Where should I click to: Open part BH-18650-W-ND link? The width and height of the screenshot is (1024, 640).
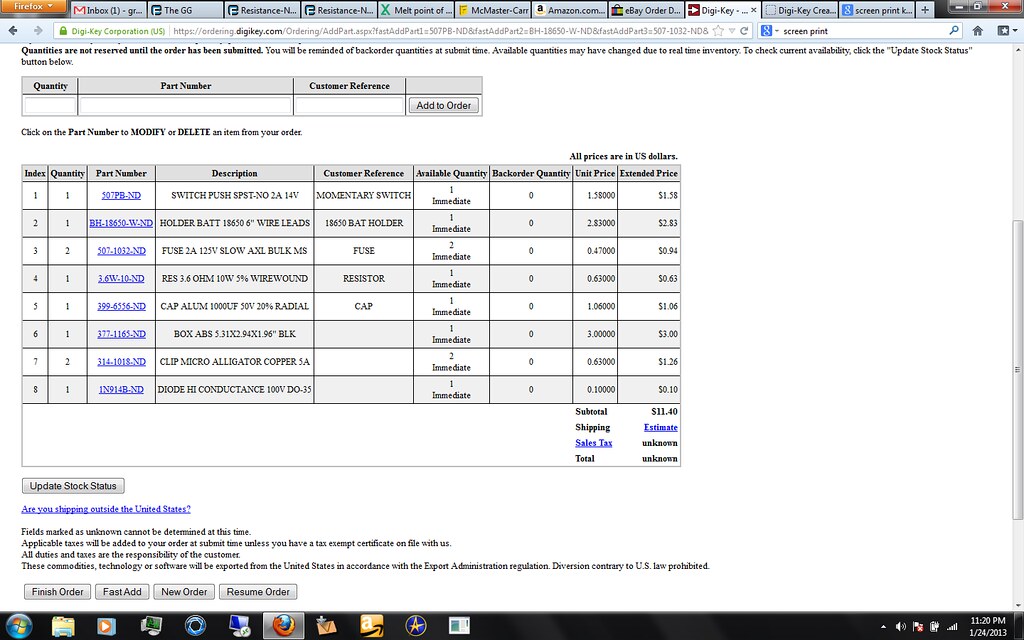coord(121,223)
